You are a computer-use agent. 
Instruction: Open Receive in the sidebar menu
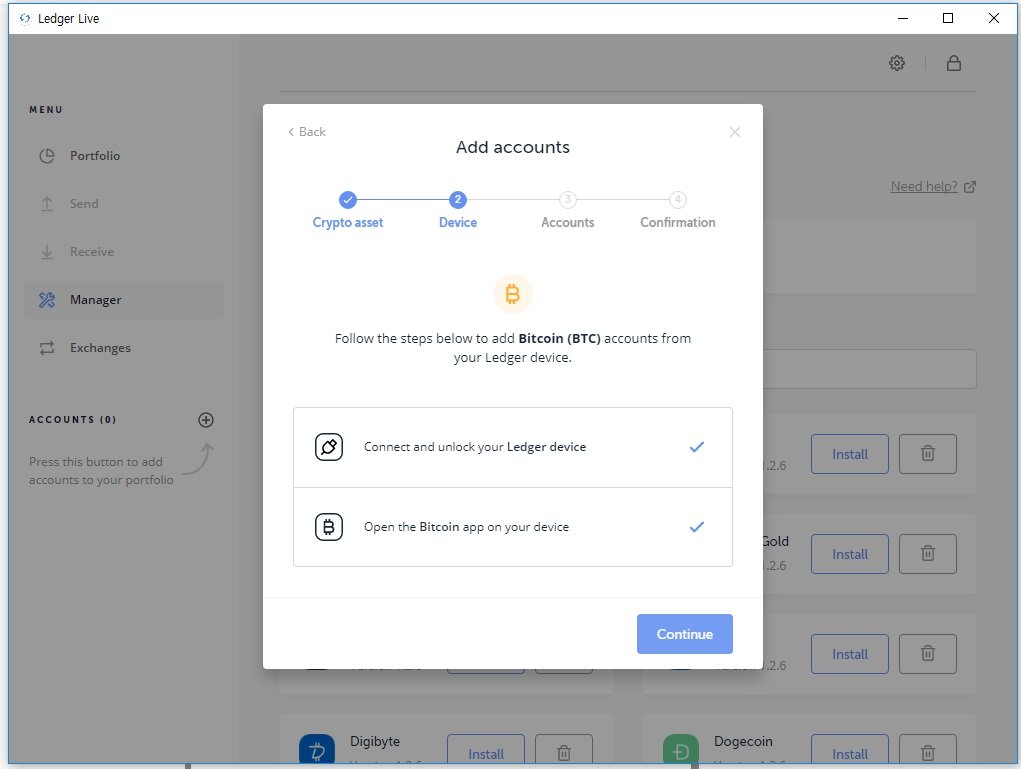[x=124, y=252]
